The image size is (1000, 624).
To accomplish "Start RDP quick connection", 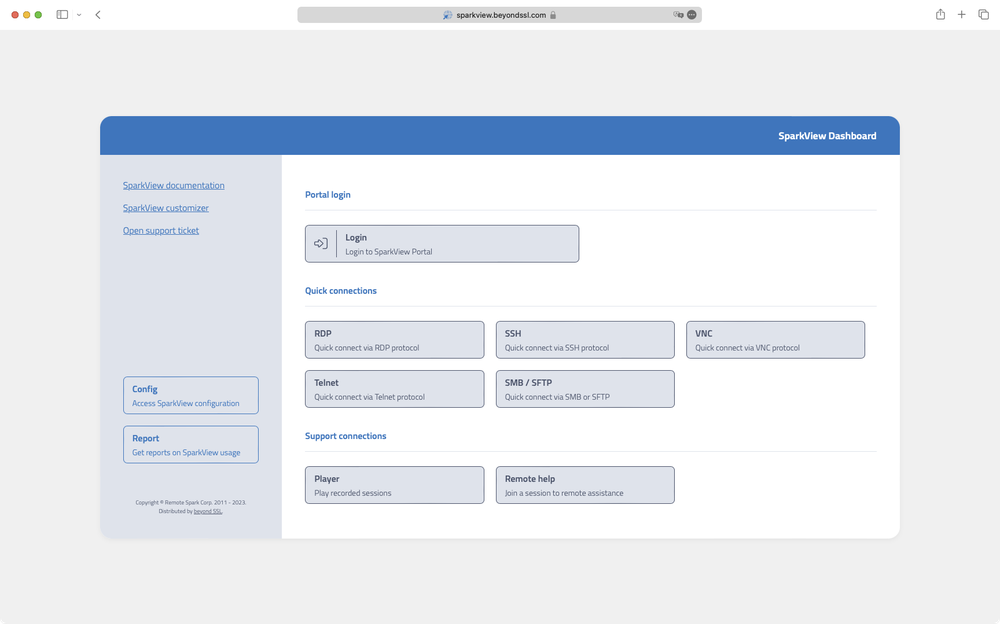I will pyautogui.click(x=395, y=340).
